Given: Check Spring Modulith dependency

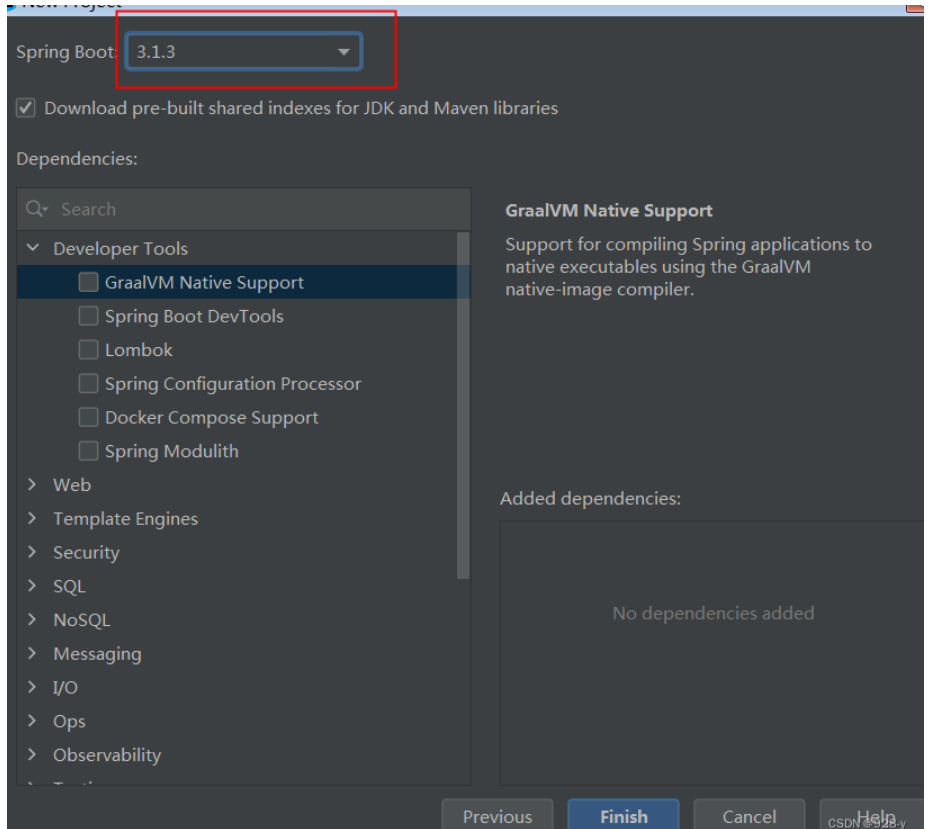Looking at the screenshot, I should [88, 451].
